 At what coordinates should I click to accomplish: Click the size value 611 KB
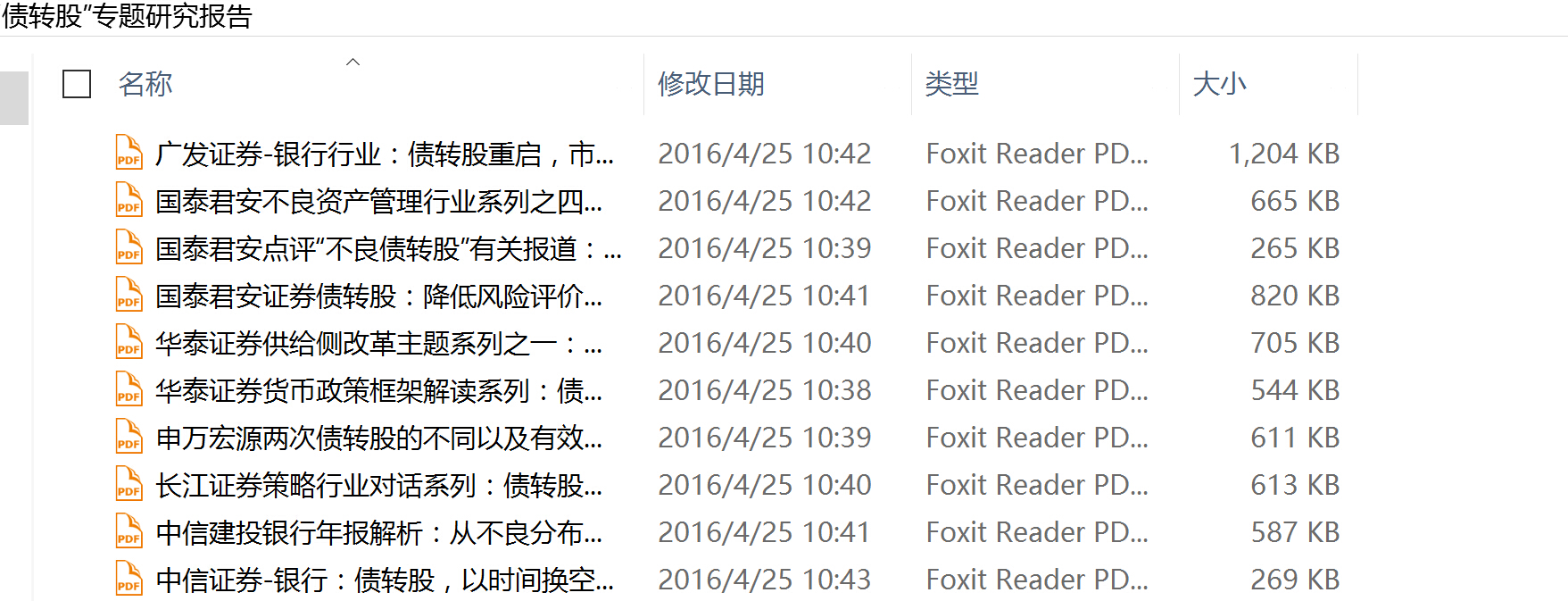click(x=1295, y=438)
